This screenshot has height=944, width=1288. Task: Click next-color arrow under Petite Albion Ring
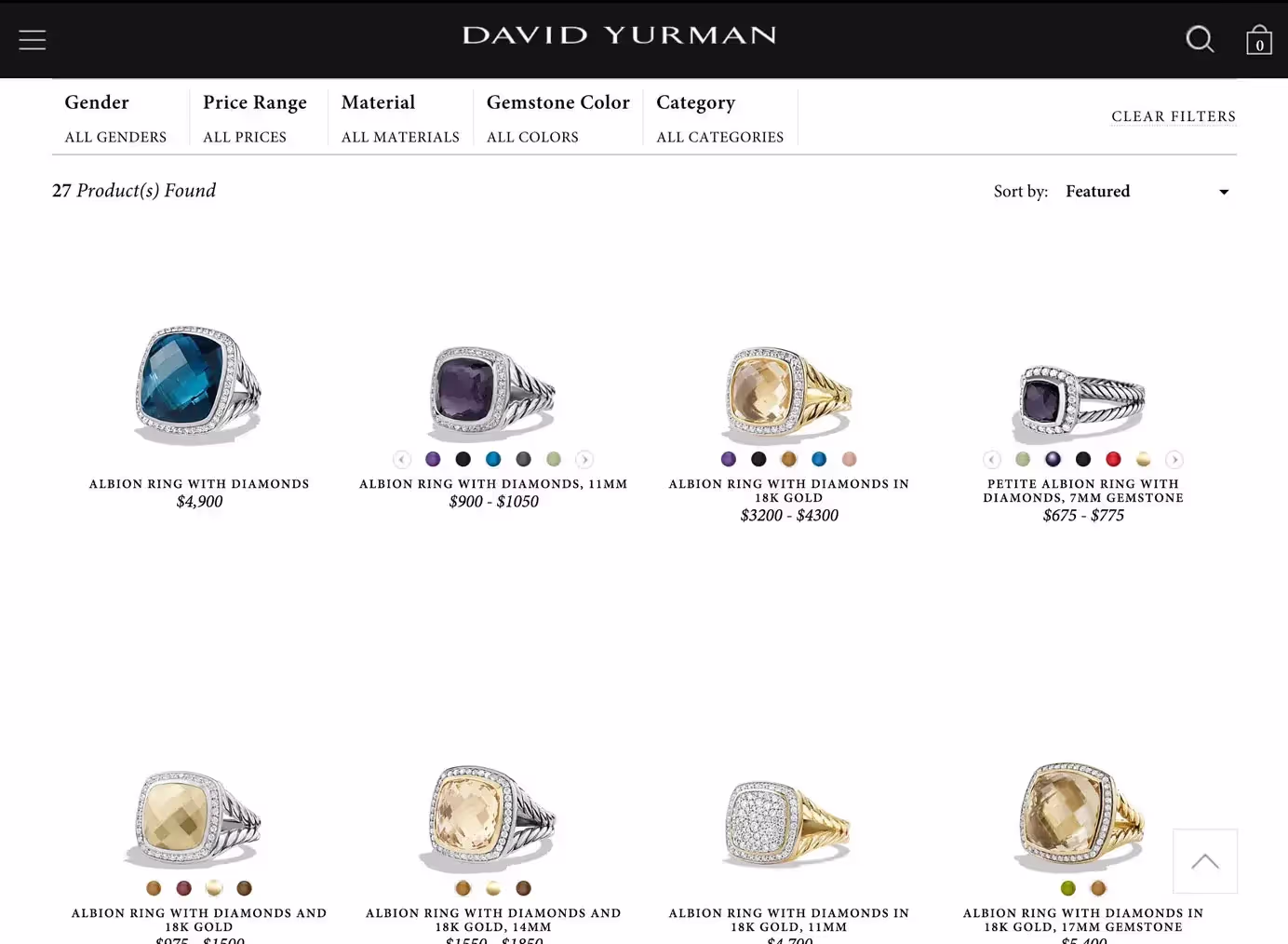point(1174,459)
